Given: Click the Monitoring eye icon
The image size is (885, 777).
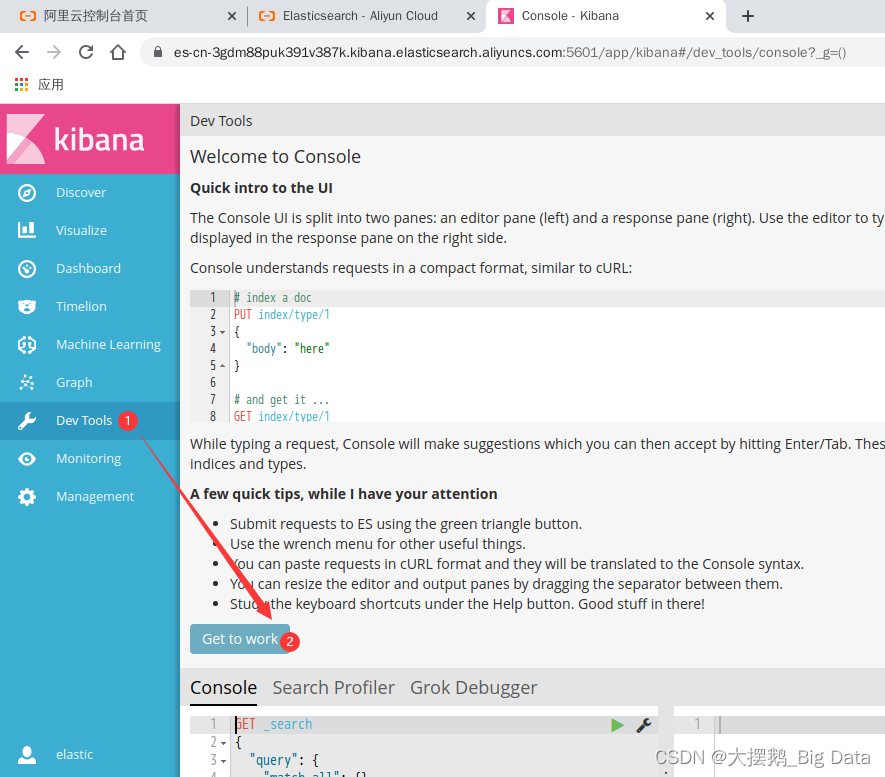Looking at the screenshot, I should (x=27, y=459).
